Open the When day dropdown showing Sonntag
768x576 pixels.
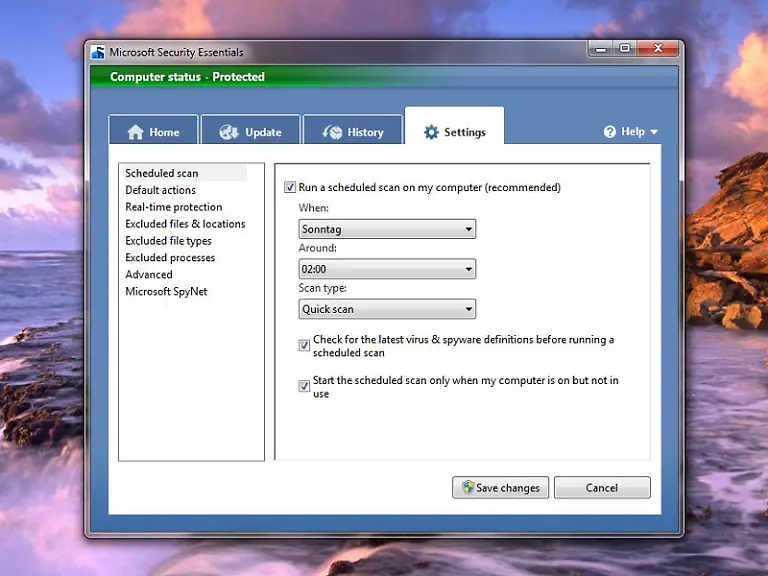[x=387, y=229]
